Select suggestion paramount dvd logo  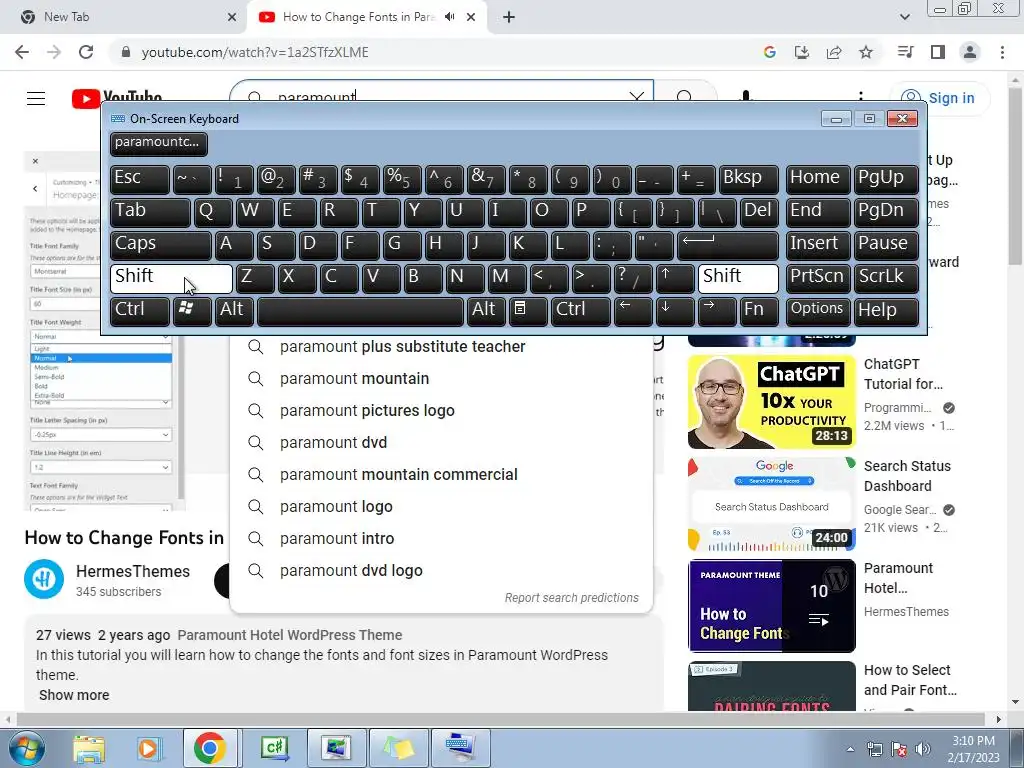(441, 571)
